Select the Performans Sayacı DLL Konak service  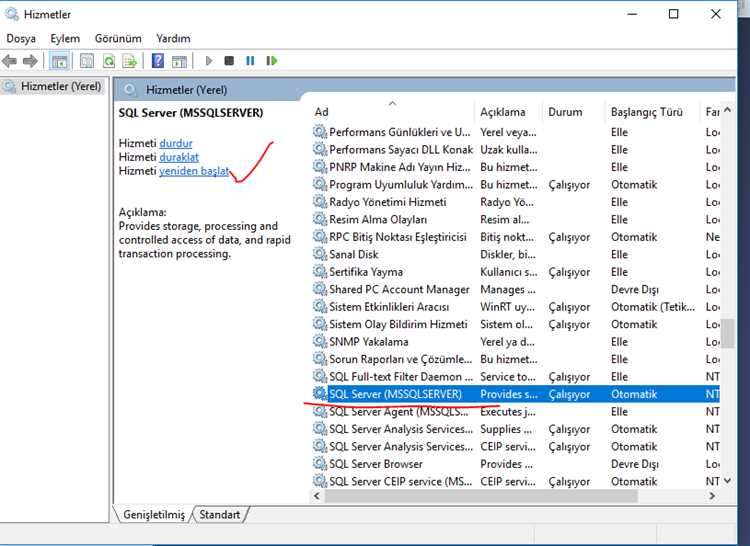(401, 150)
